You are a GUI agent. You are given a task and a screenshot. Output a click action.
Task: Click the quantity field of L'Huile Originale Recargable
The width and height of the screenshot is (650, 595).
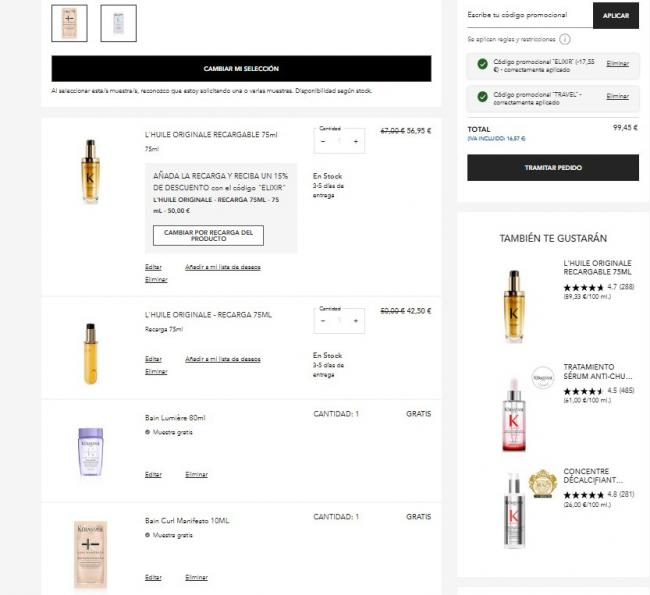[340, 141]
